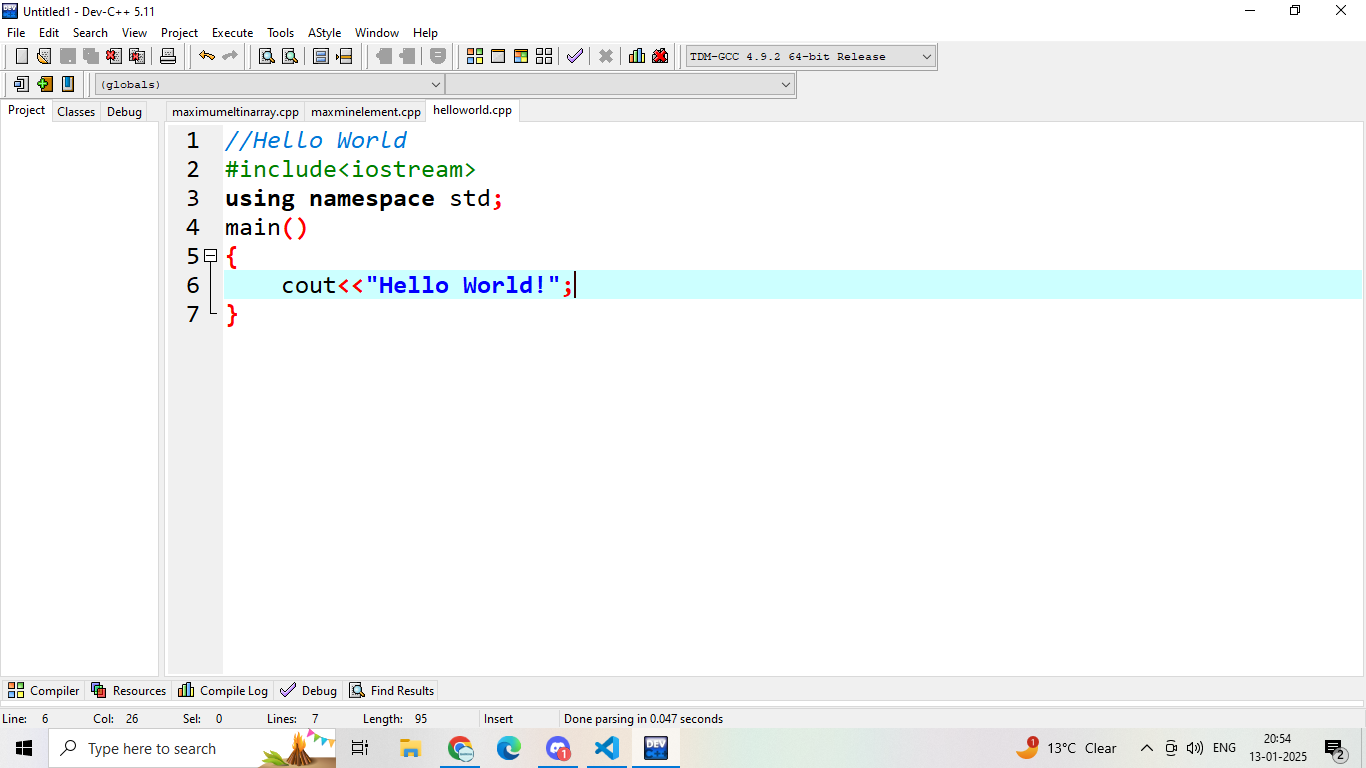Click the greyed Save file icon
Viewport: 1366px width, 768px height.
tap(67, 56)
